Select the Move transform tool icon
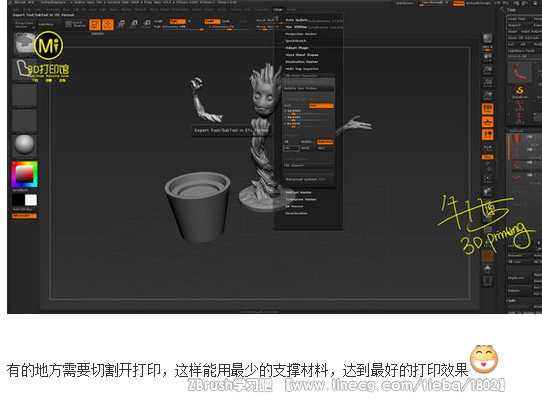This screenshot has height=402, width=542. [x=121, y=24]
